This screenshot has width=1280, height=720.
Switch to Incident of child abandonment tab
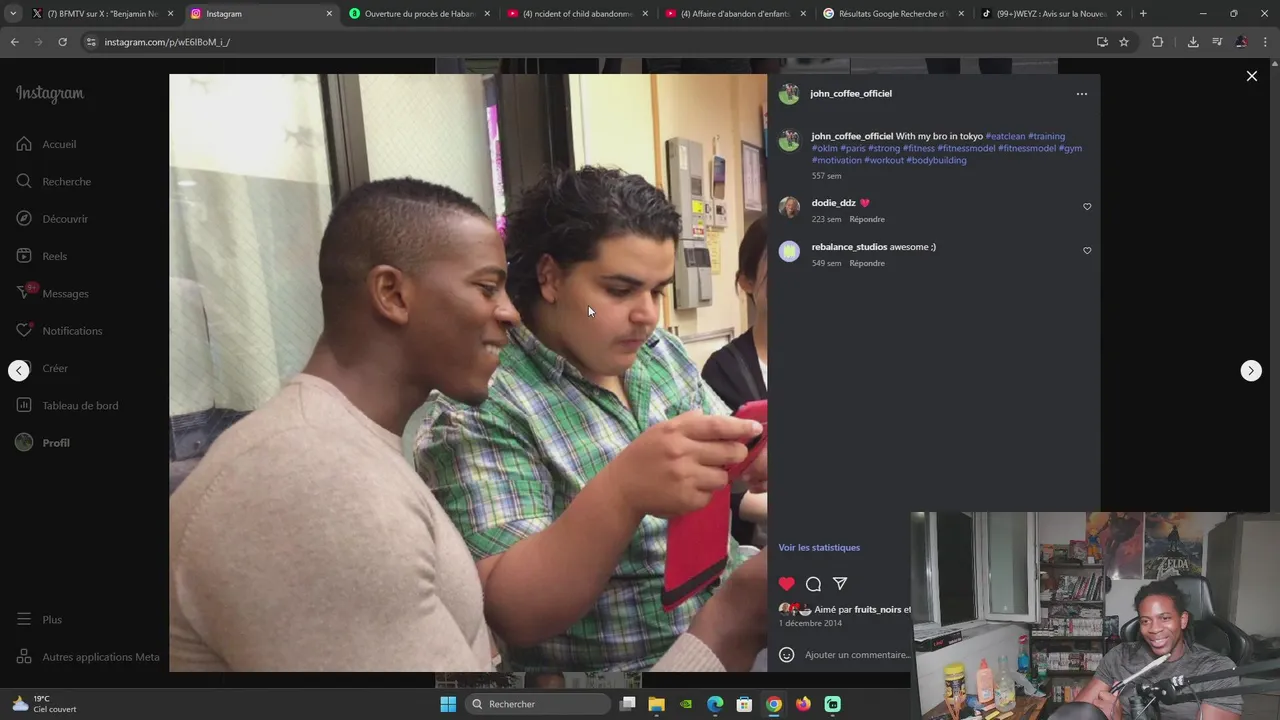coord(578,14)
